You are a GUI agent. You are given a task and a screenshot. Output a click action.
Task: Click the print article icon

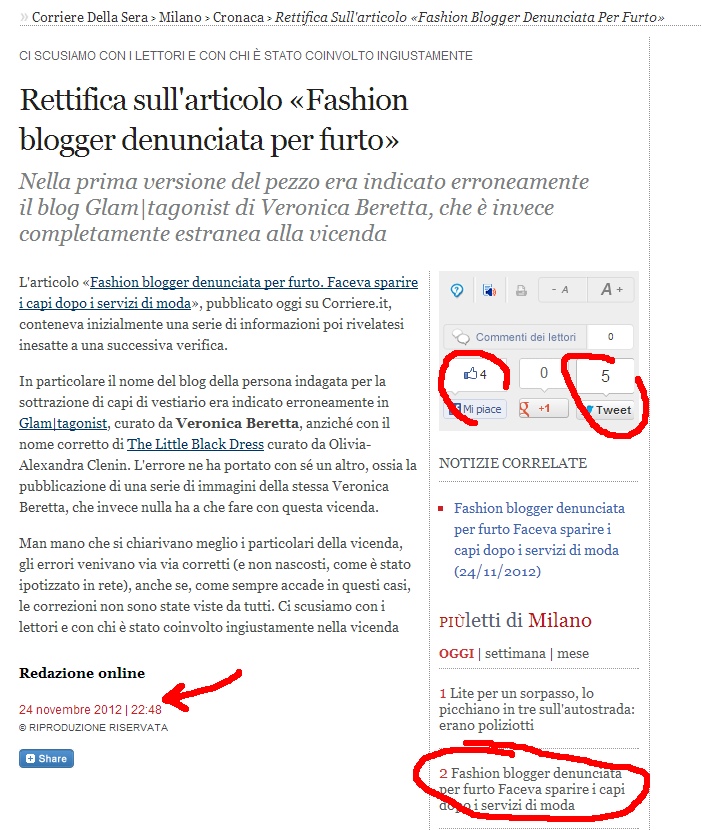coord(521,290)
